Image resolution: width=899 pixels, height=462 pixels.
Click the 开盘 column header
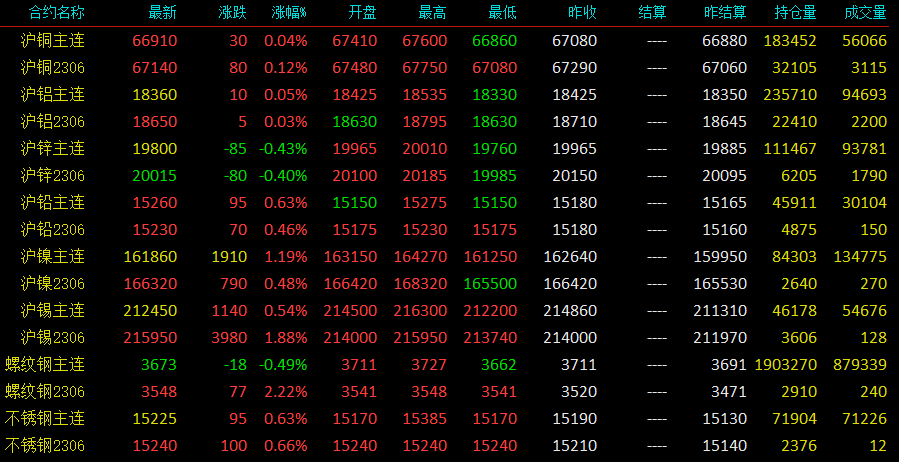362,13
